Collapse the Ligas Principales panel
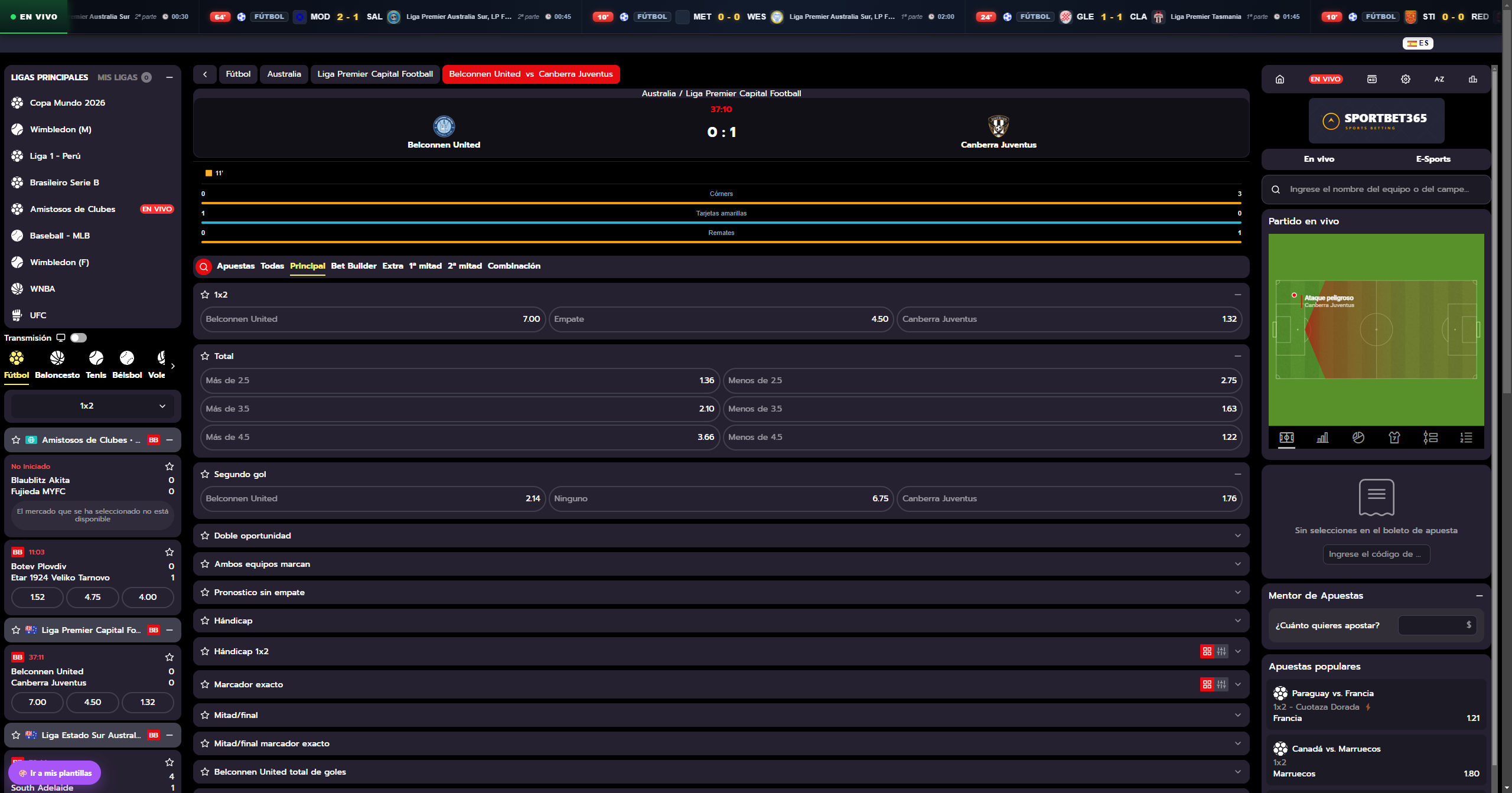 point(170,77)
